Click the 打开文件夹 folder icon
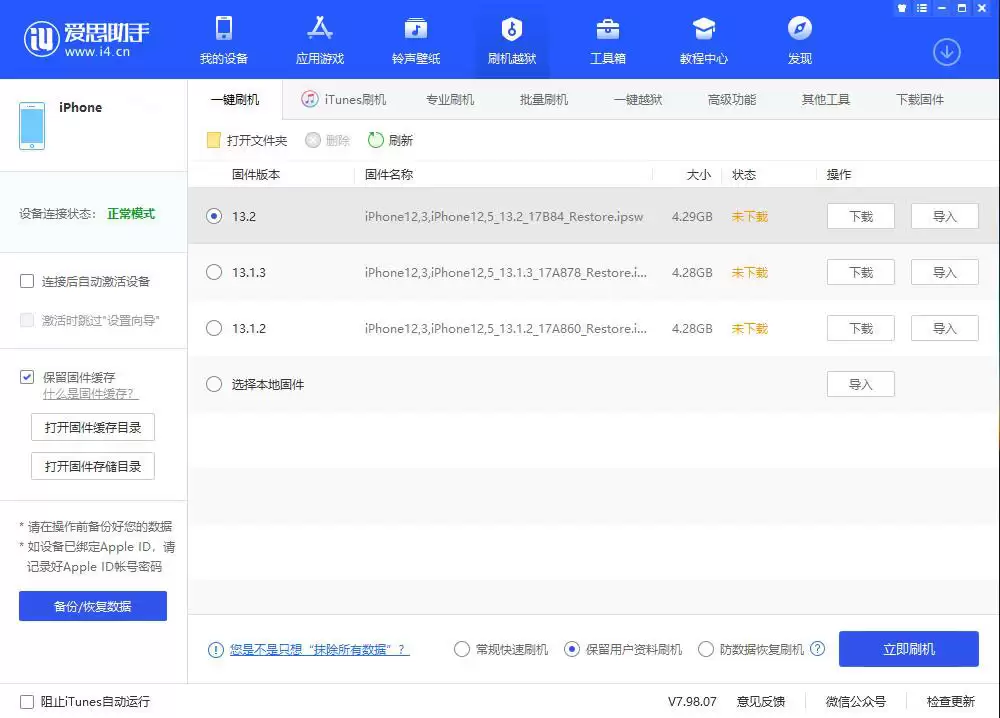The height and width of the screenshot is (718, 1000). pyautogui.click(x=214, y=140)
